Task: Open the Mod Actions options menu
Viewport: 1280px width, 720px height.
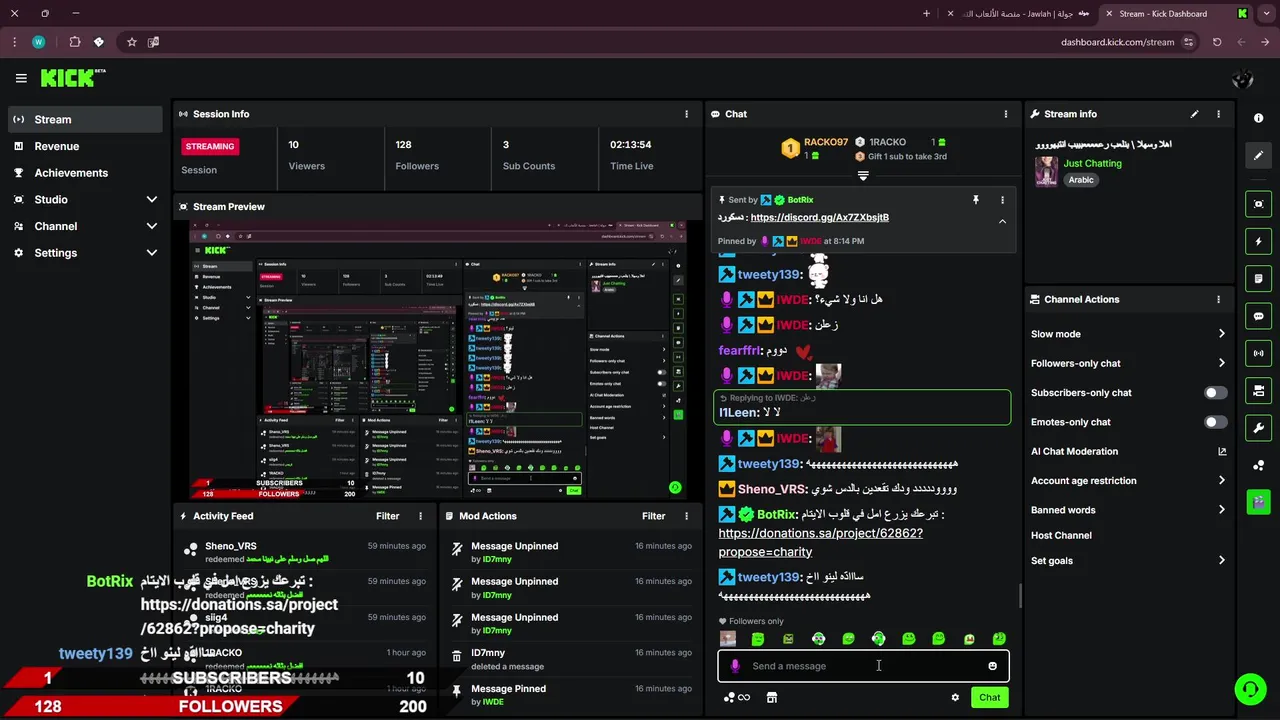Action: click(x=686, y=516)
